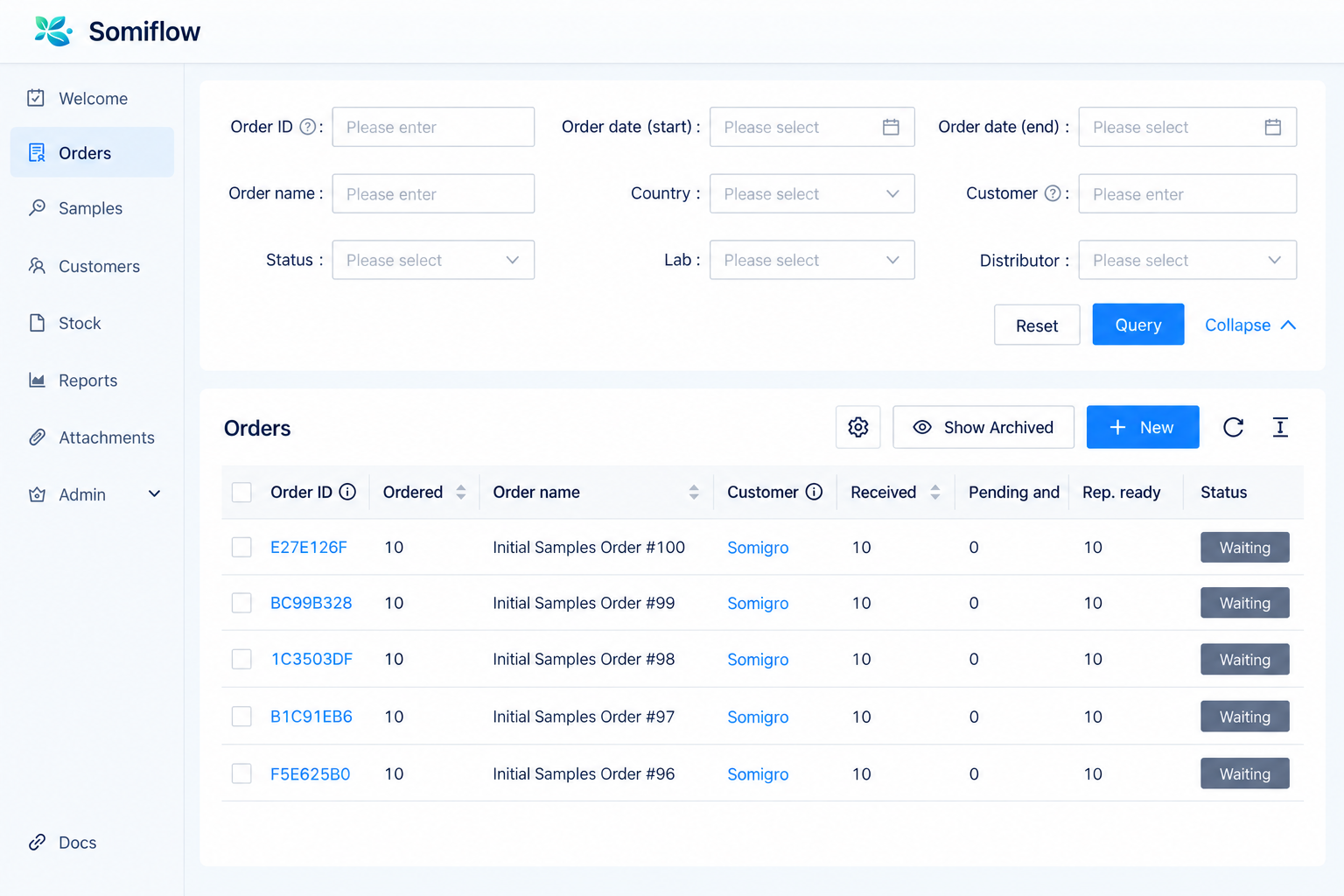Image resolution: width=1344 pixels, height=896 pixels.
Task: Go to Welcome in sidebar
Action: click(93, 98)
